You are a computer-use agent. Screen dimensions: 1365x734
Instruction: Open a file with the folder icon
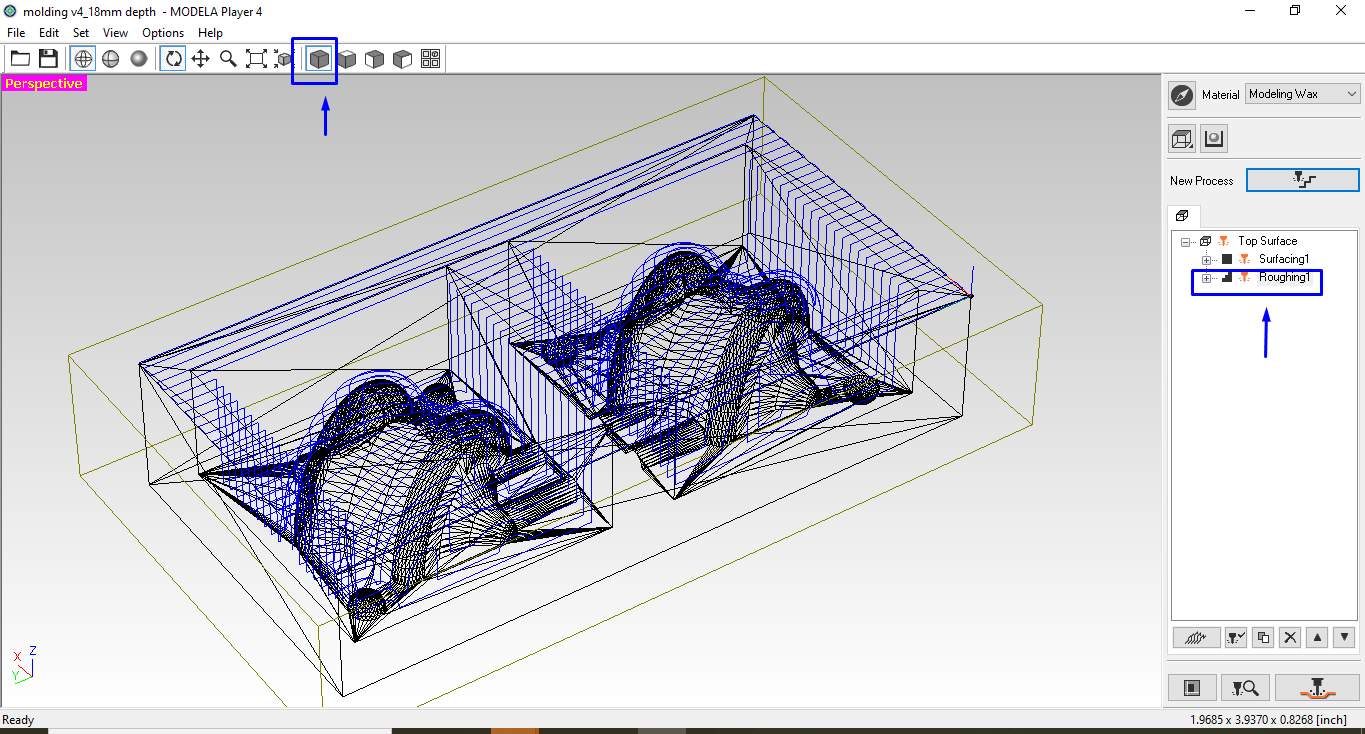[20, 59]
